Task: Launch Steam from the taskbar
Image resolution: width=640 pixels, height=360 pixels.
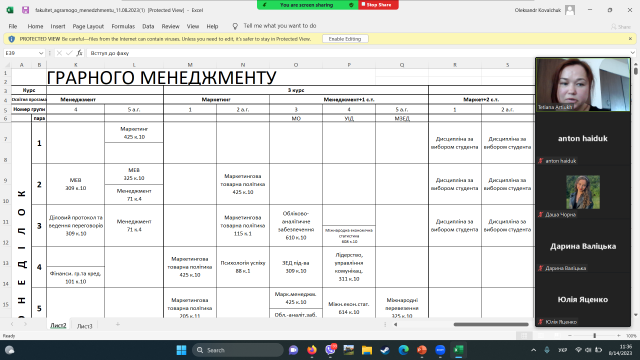Action: [385, 350]
